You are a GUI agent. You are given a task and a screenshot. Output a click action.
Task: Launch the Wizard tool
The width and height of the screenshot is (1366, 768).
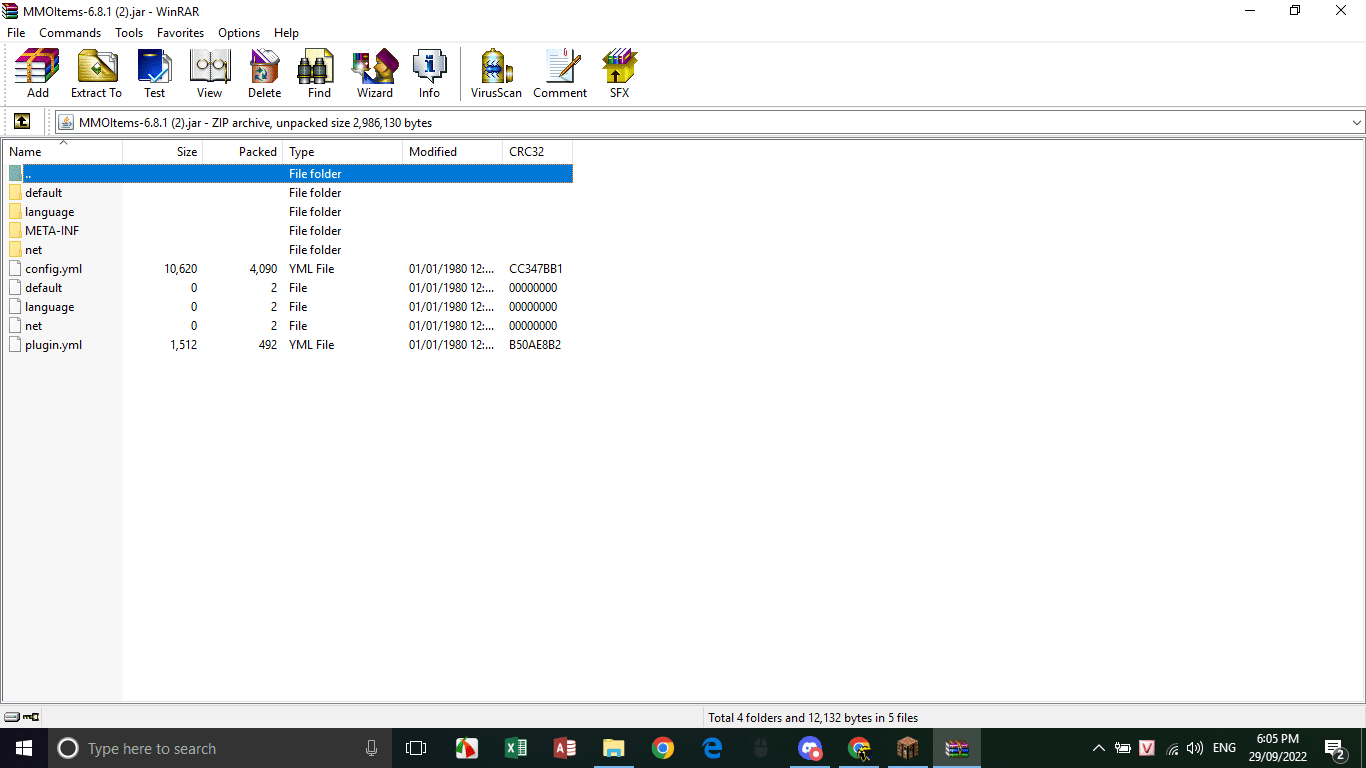374,74
